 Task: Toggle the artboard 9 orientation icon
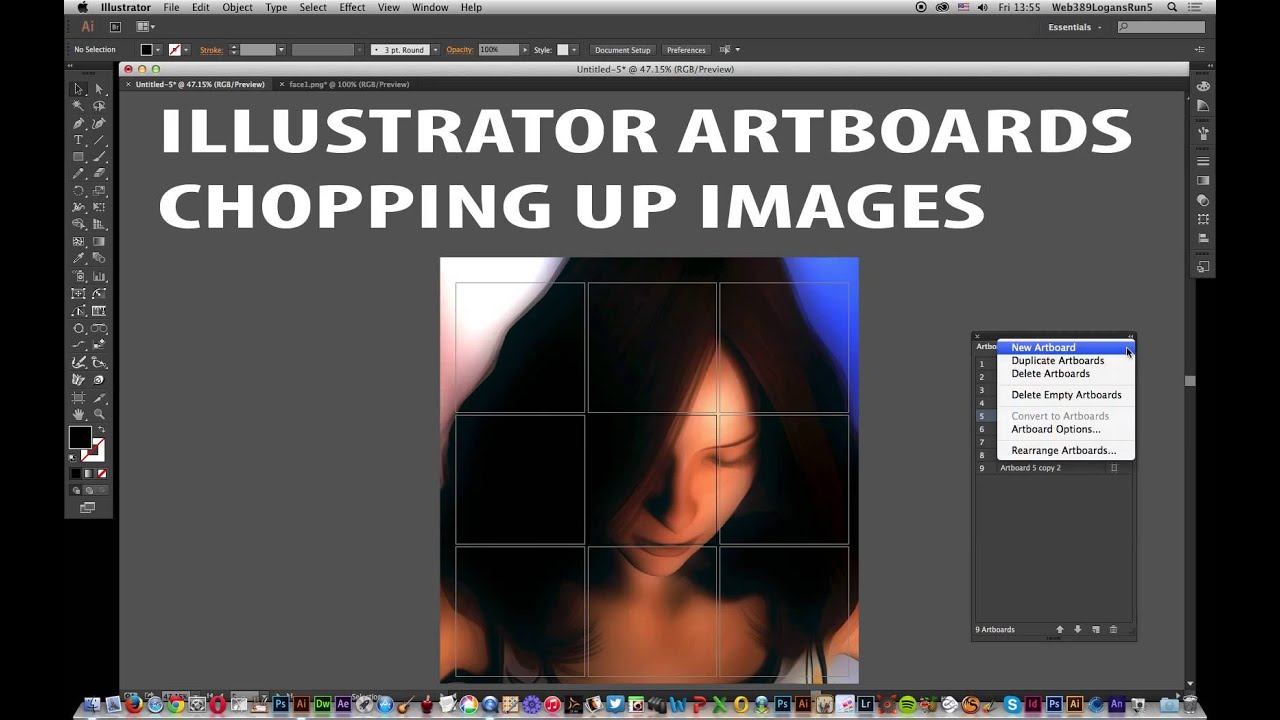(x=1114, y=468)
